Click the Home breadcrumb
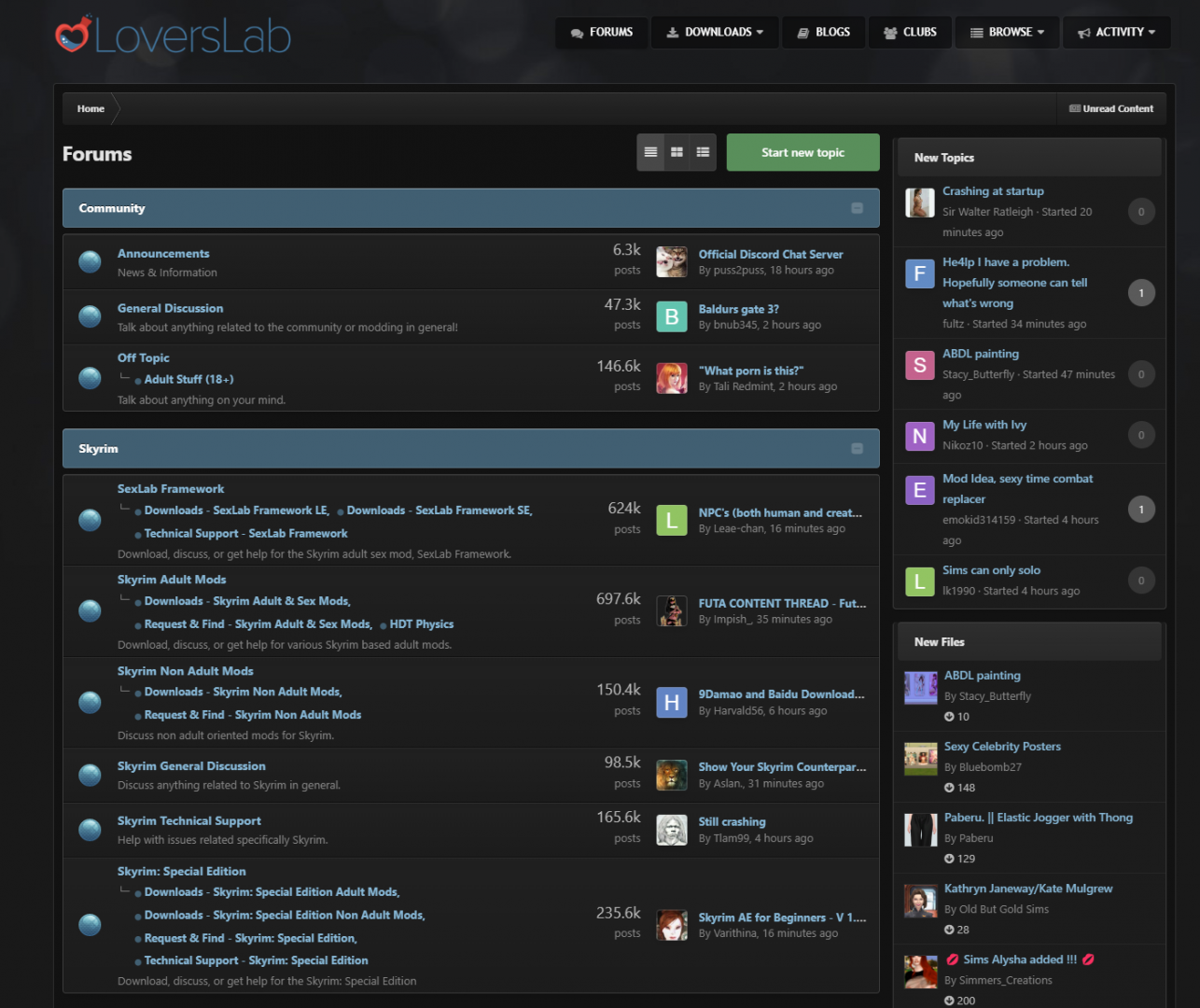The width and height of the screenshot is (1200, 1008). (x=91, y=109)
